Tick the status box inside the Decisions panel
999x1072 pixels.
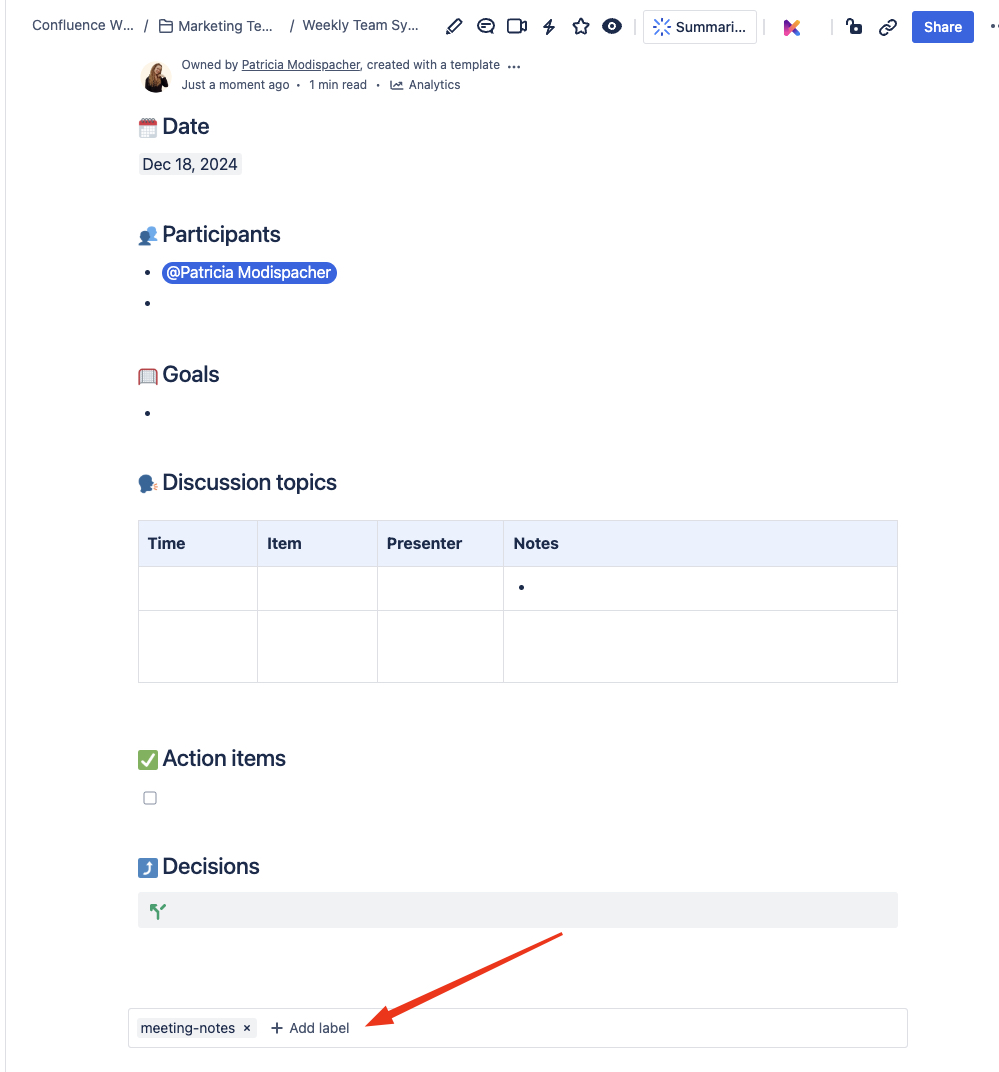pyautogui.click(x=157, y=910)
